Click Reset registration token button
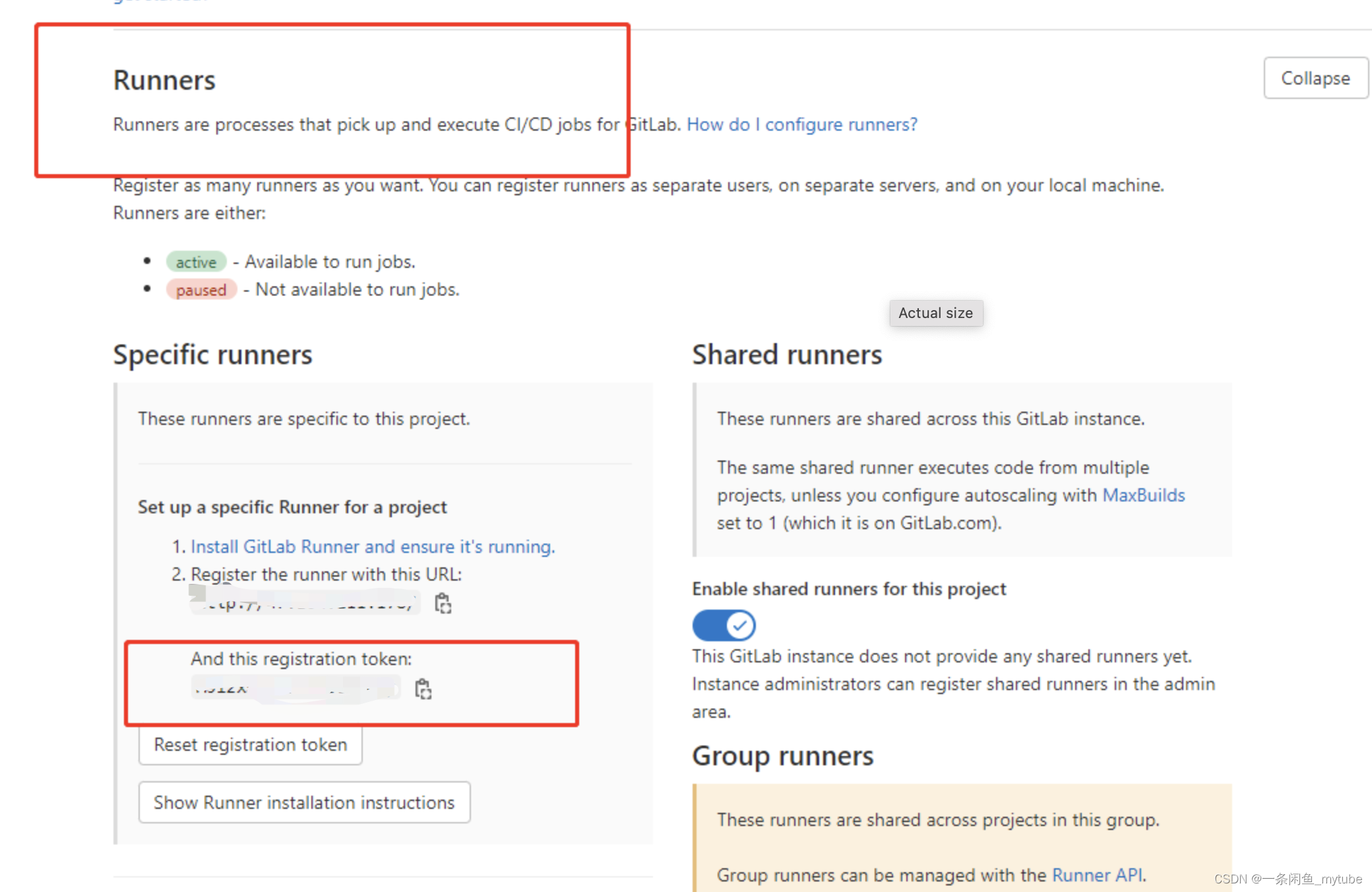This screenshot has height=892, width=1372. [250, 745]
